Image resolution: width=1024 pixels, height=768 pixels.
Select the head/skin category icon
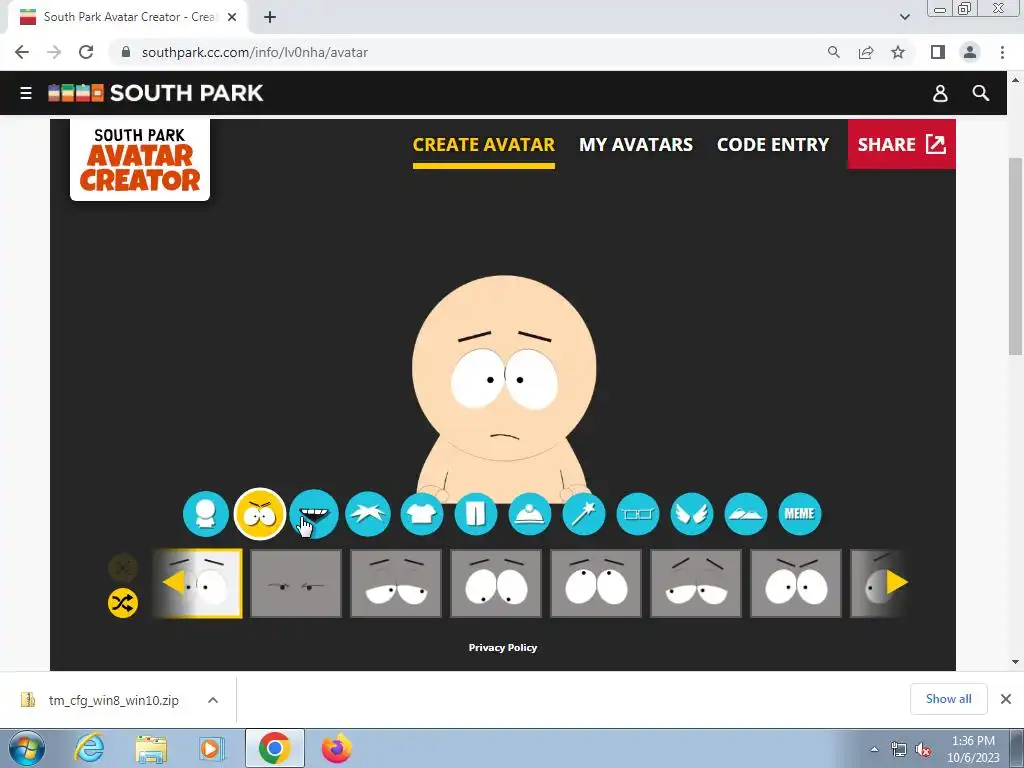[x=206, y=514]
